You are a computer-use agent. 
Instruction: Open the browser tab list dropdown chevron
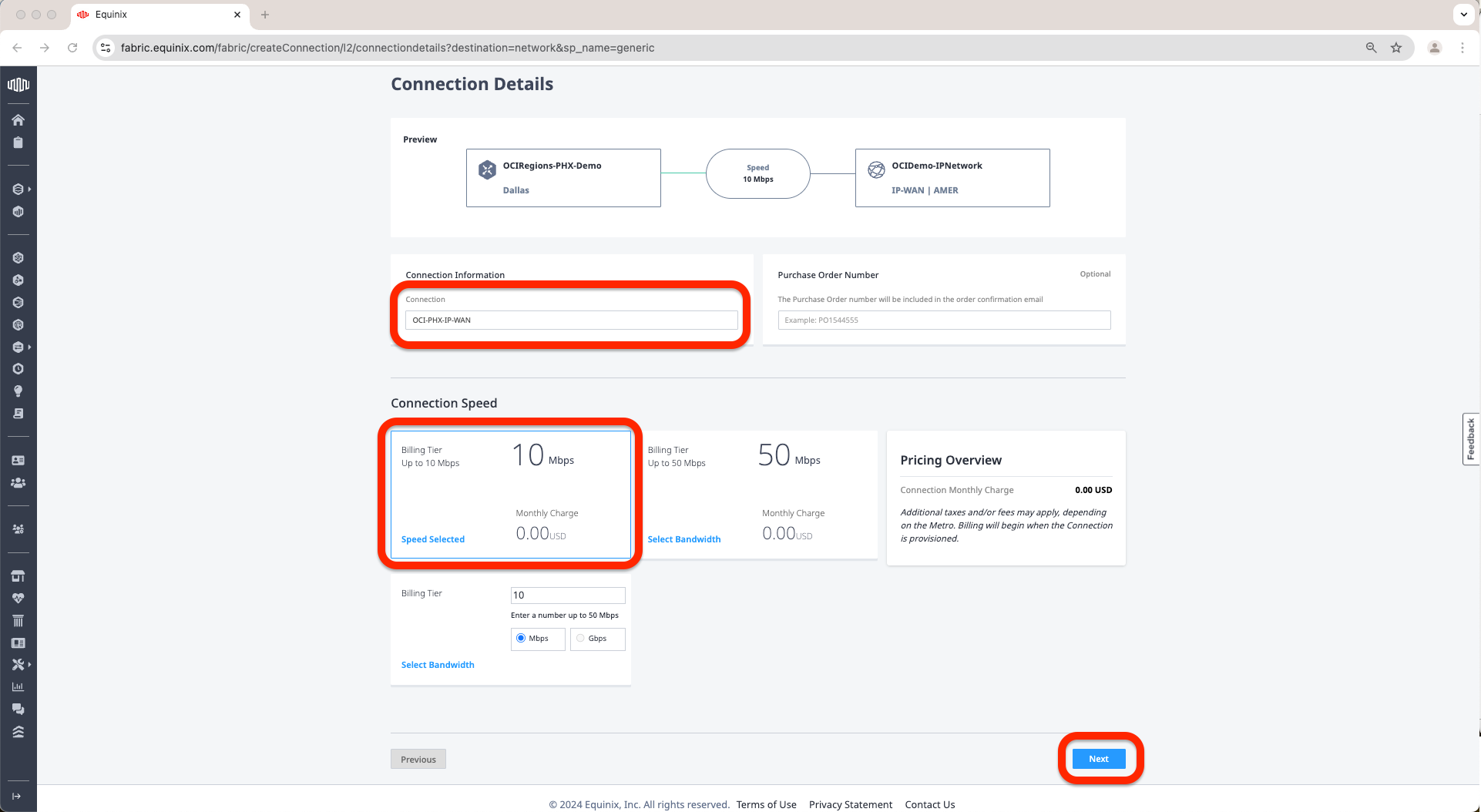[x=1463, y=15]
